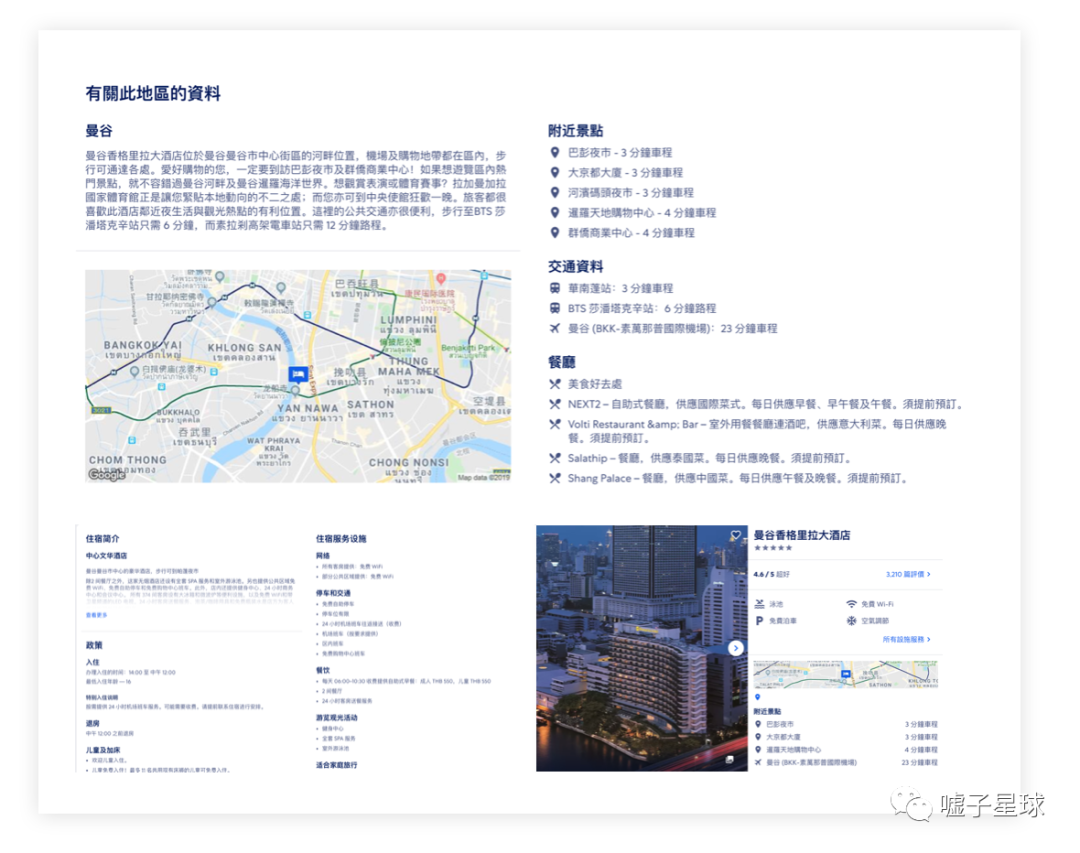Click the CHOM THONG label on the map
Viewport: 1080px width, 853px height.
[x=127, y=460]
